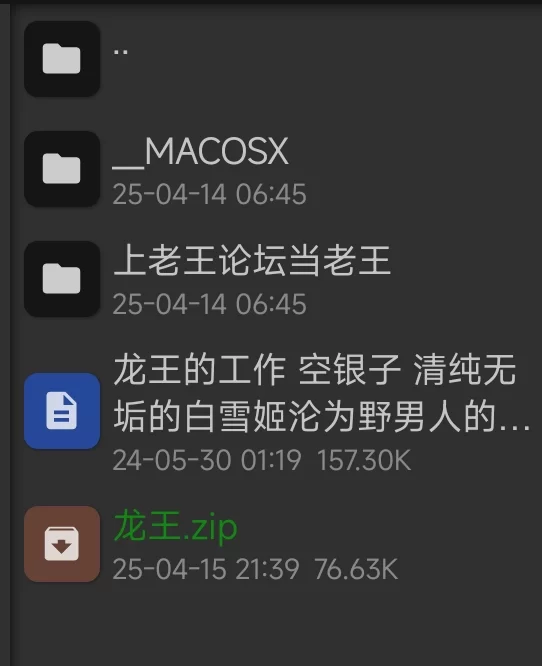The image size is (542, 666).
Task: Open the __MACOSX folder name
Action: 200,151
